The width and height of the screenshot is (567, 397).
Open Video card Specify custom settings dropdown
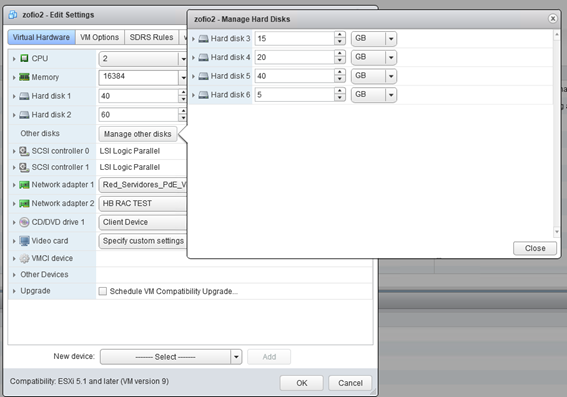pos(143,241)
